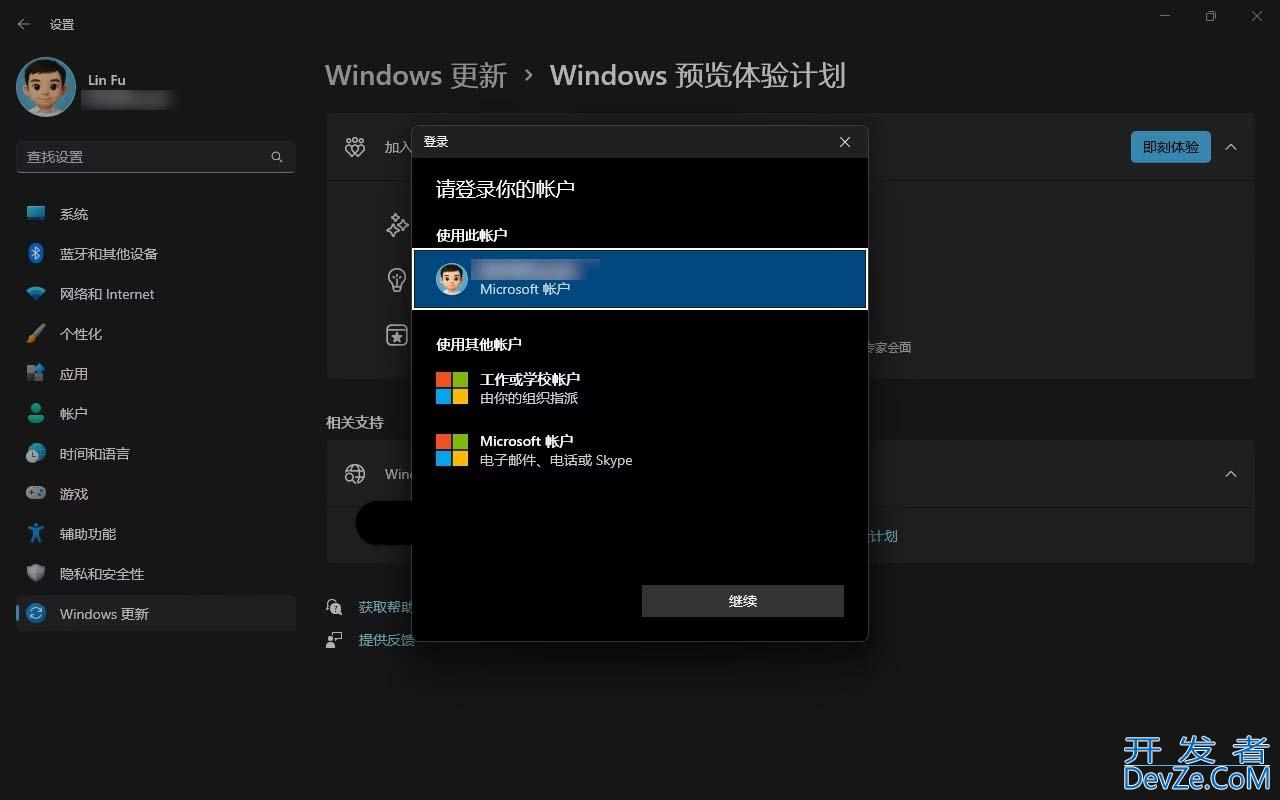This screenshot has height=800, width=1280.
Task: Select 网络和 Internet in sidebar
Action: pos(155,294)
